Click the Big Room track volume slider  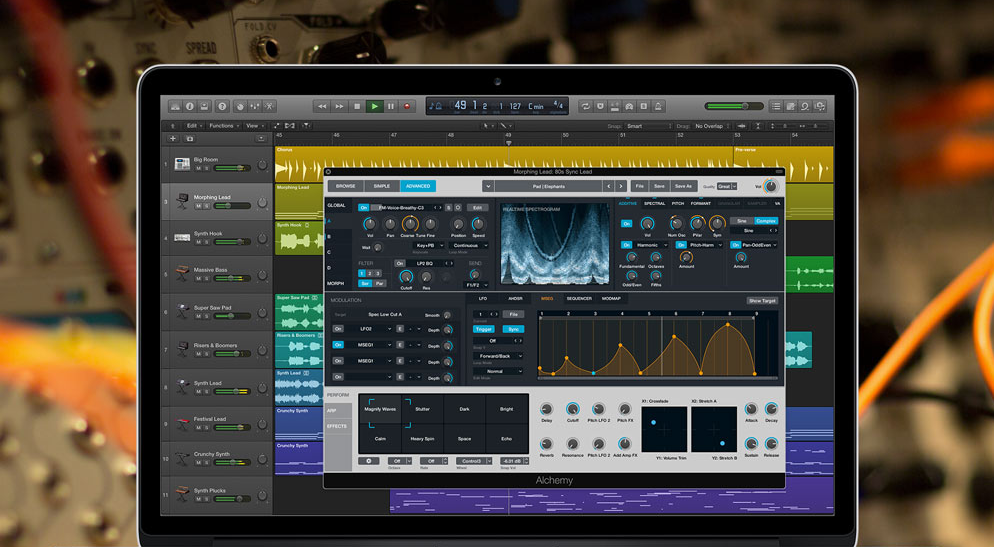(231, 168)
